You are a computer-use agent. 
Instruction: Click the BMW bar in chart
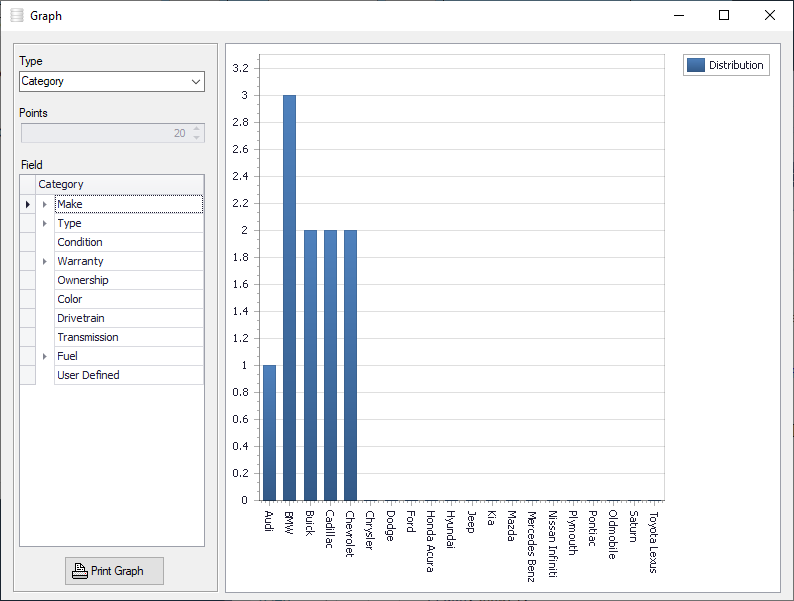290,298
